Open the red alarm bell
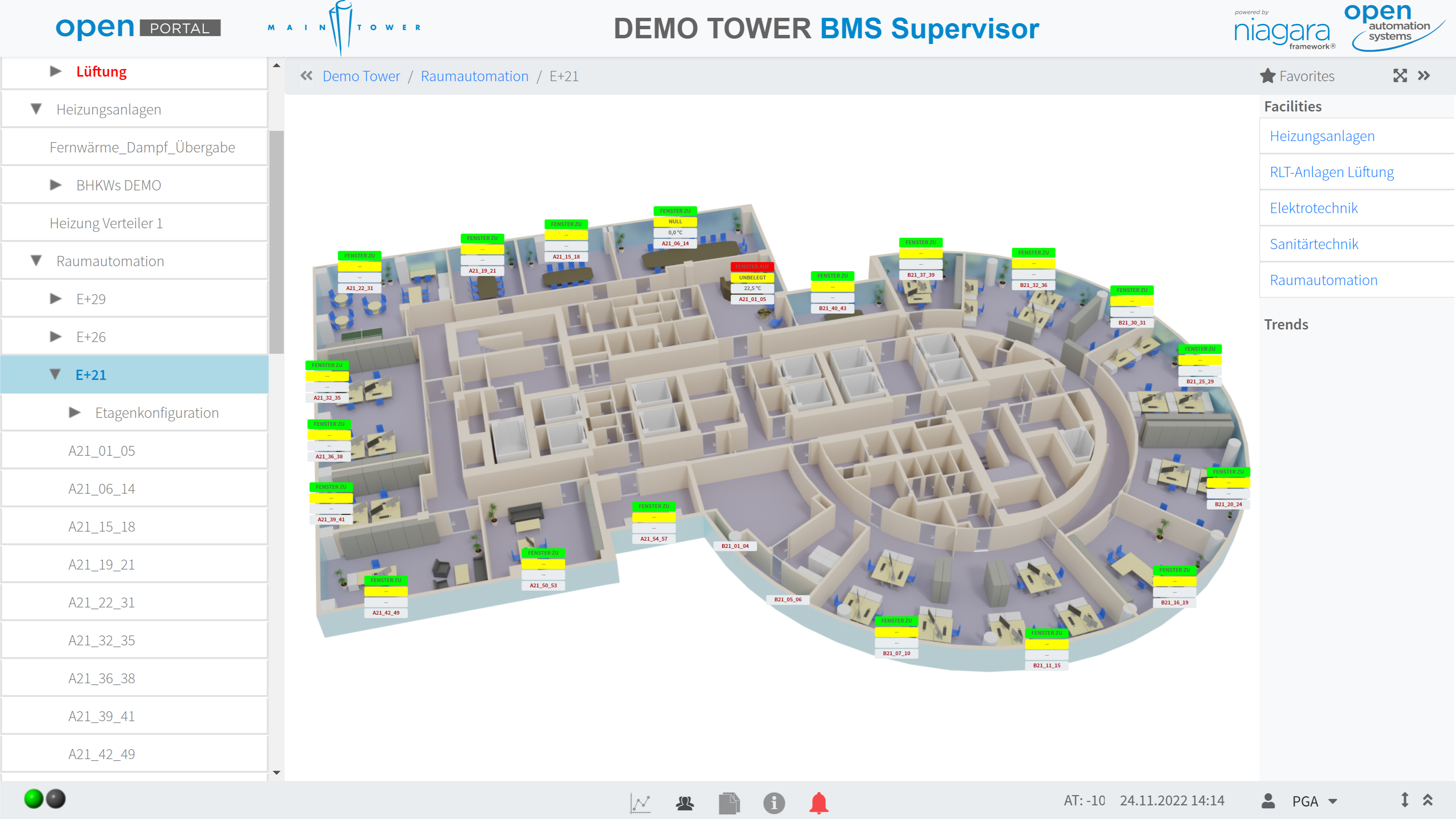 819,802
